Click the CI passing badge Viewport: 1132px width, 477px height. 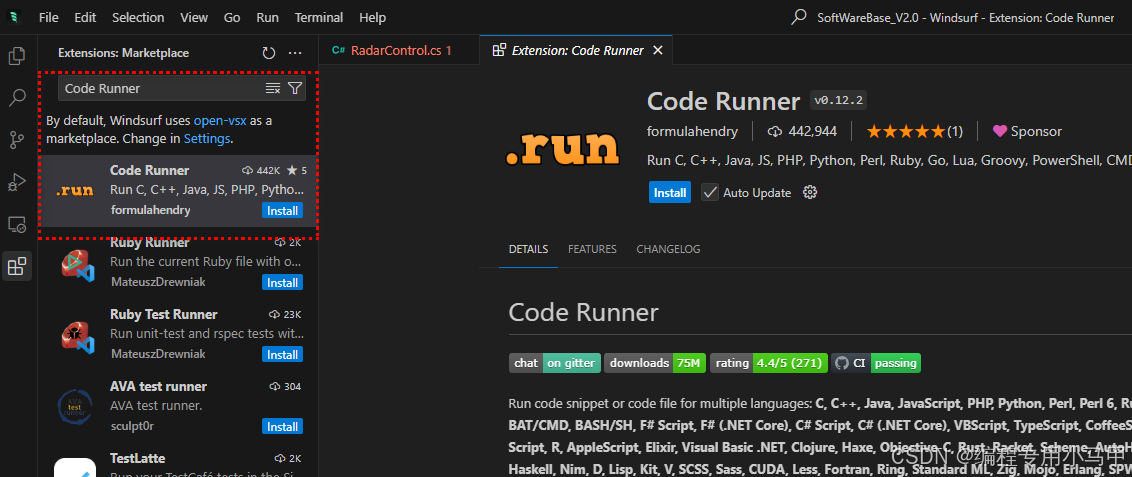[875, 363]
